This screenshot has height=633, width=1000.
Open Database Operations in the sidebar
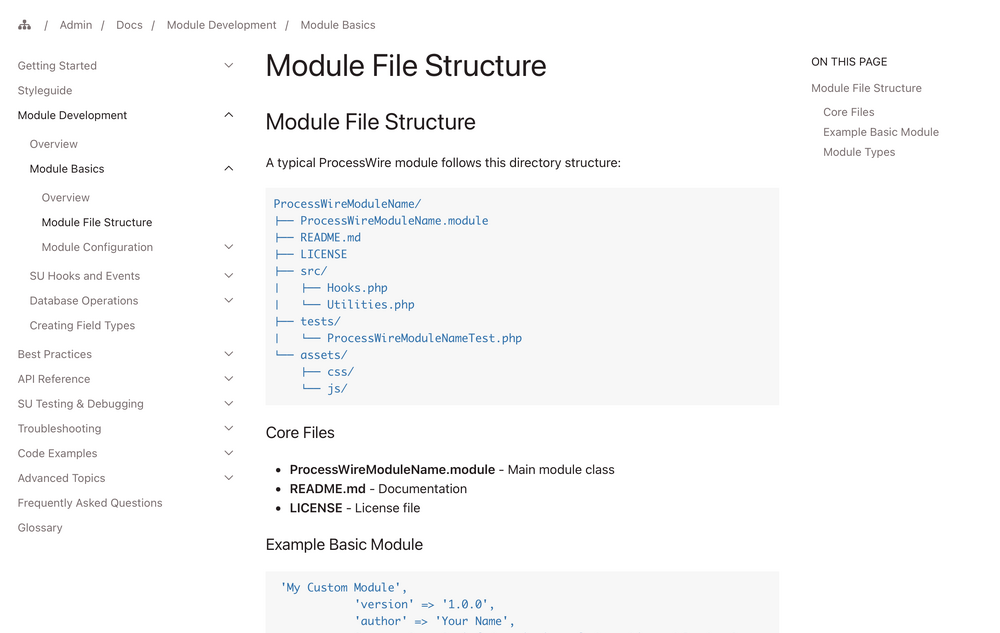84,301
